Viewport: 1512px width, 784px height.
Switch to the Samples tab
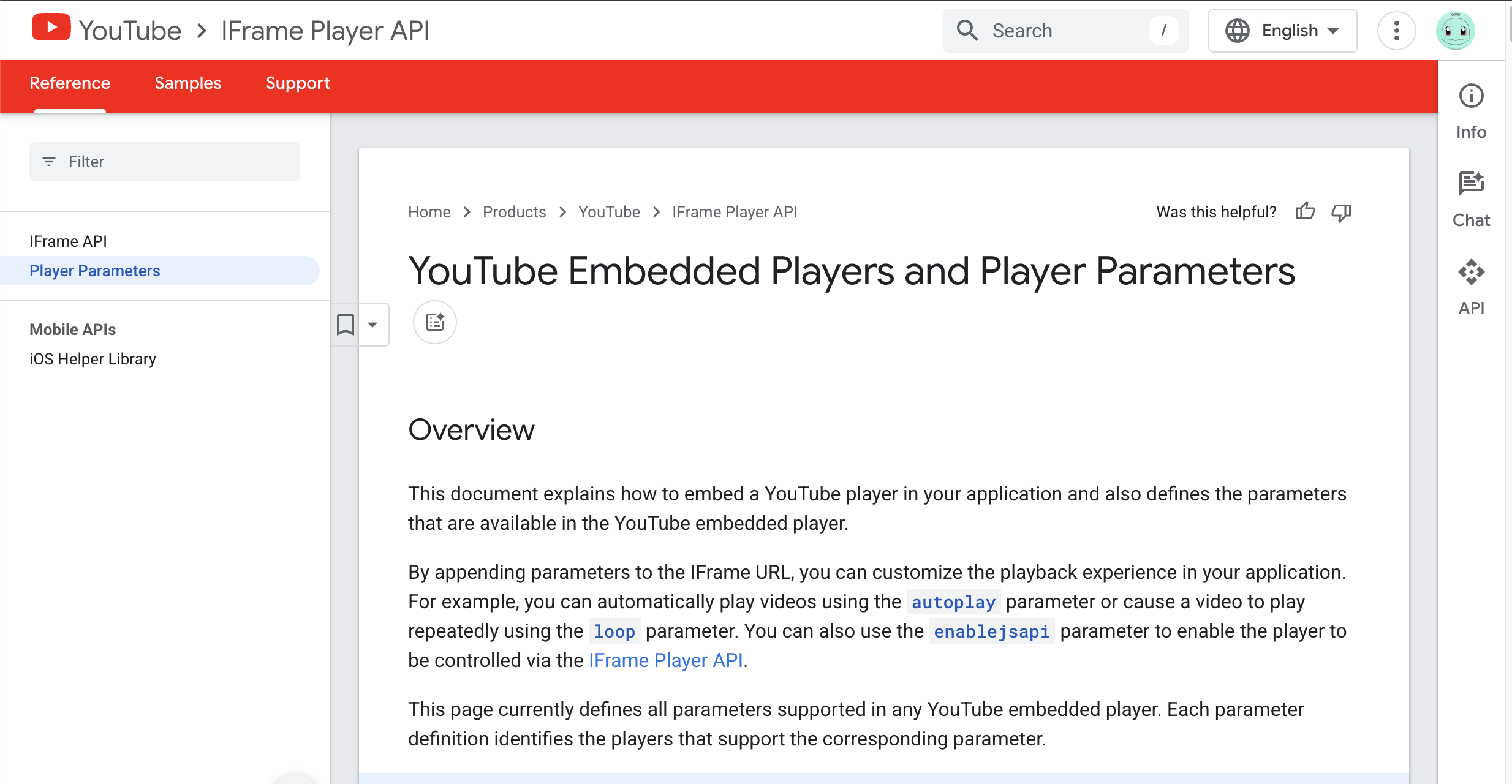tap(188, 83)
